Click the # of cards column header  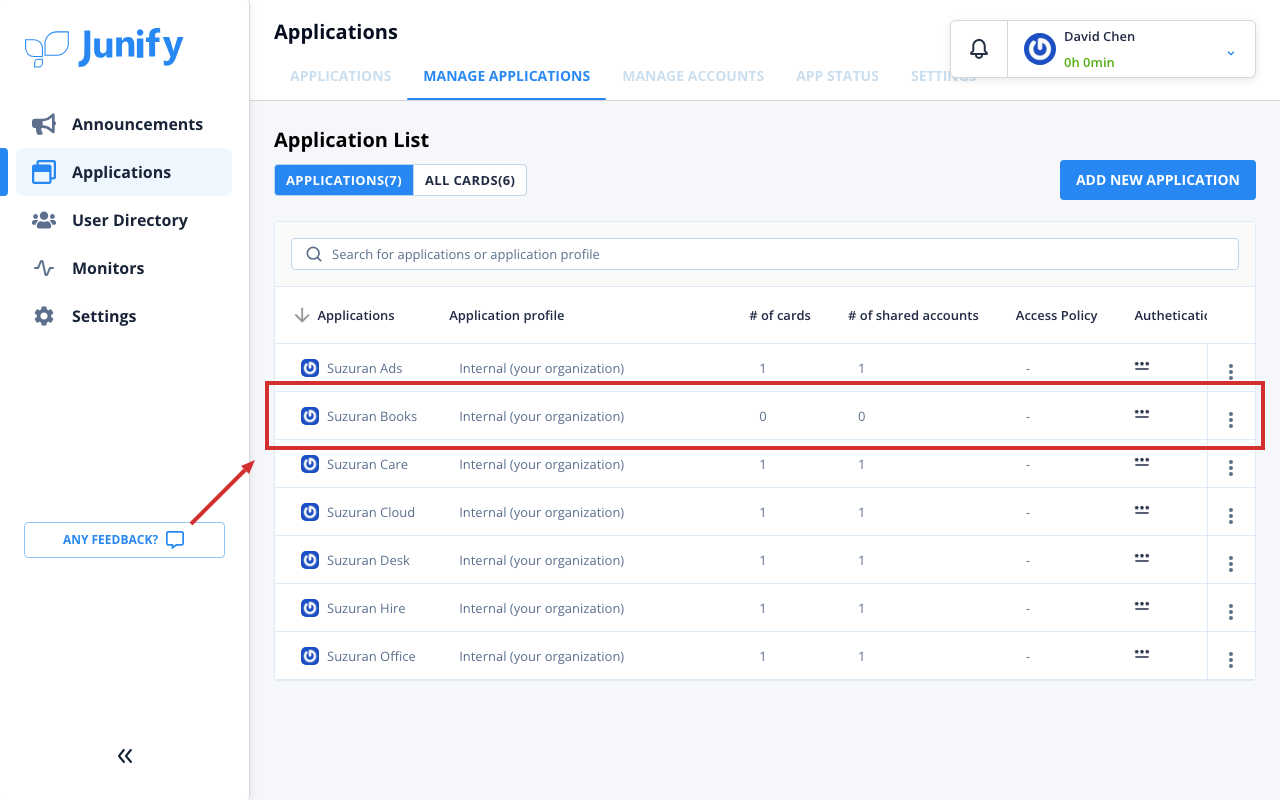(x=780, y=315)
